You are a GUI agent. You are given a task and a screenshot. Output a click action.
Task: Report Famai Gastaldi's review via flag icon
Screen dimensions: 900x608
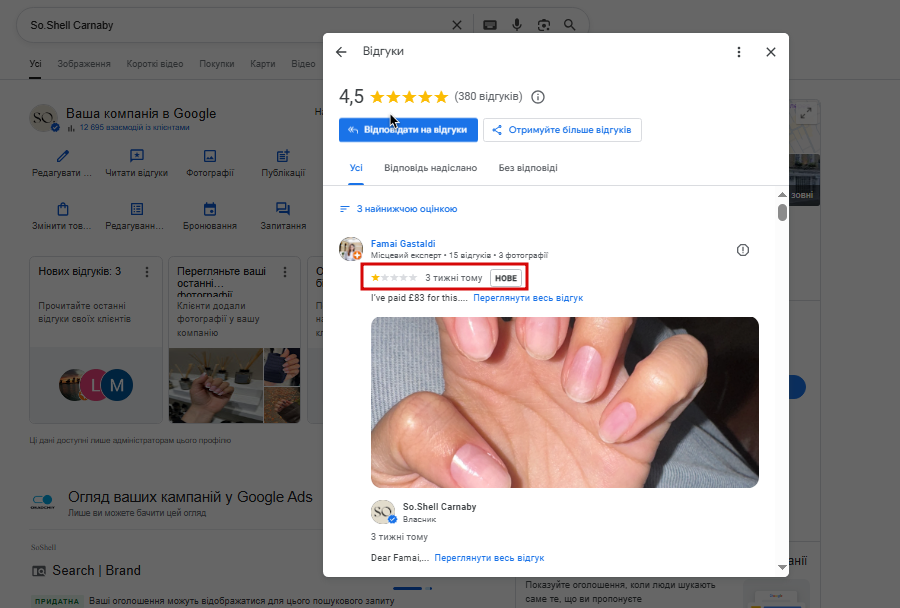[x=743, y=250]
